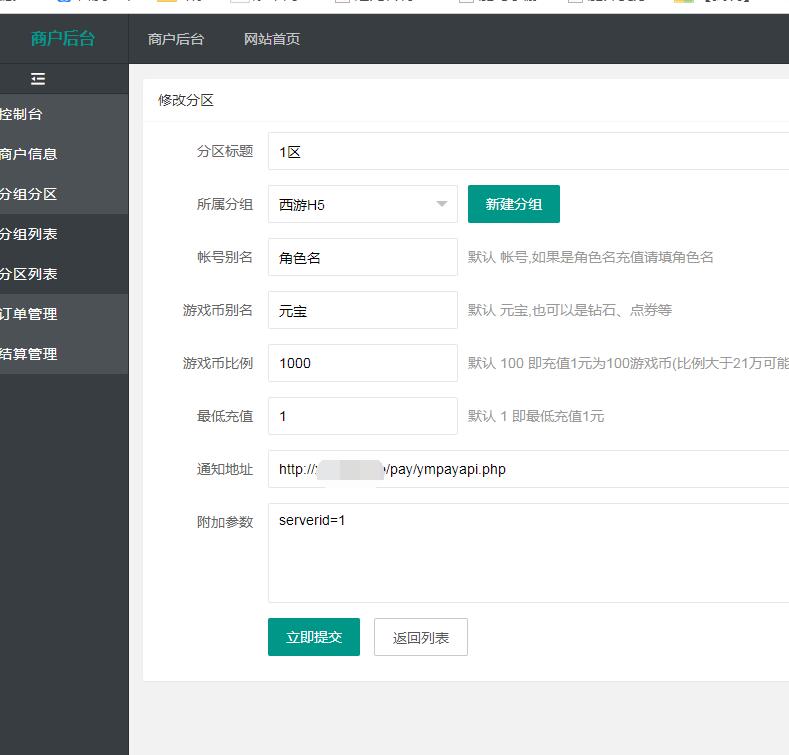Click the dropdown arrow in 所属分组
The image size is (789, 755).
442,204
